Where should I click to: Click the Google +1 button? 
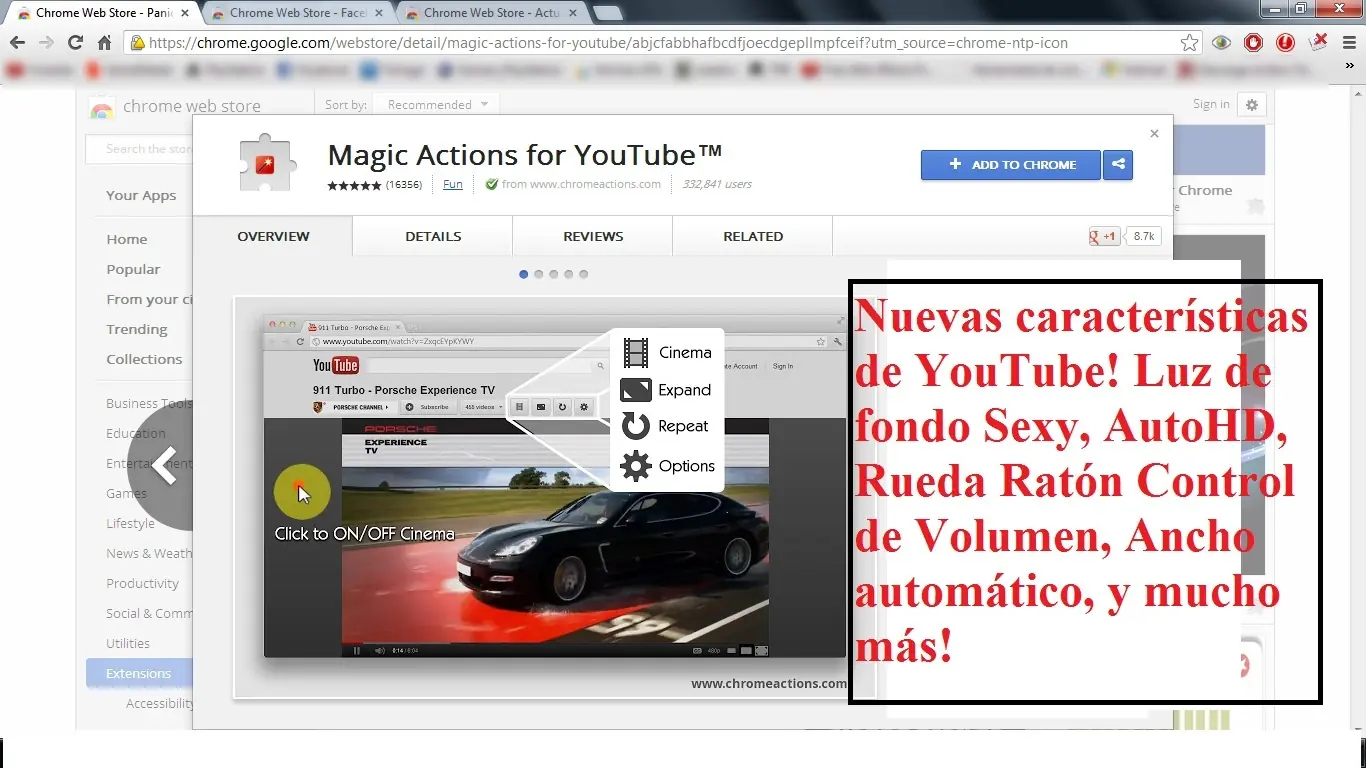pyautogui.click(x=1104, y=237)
